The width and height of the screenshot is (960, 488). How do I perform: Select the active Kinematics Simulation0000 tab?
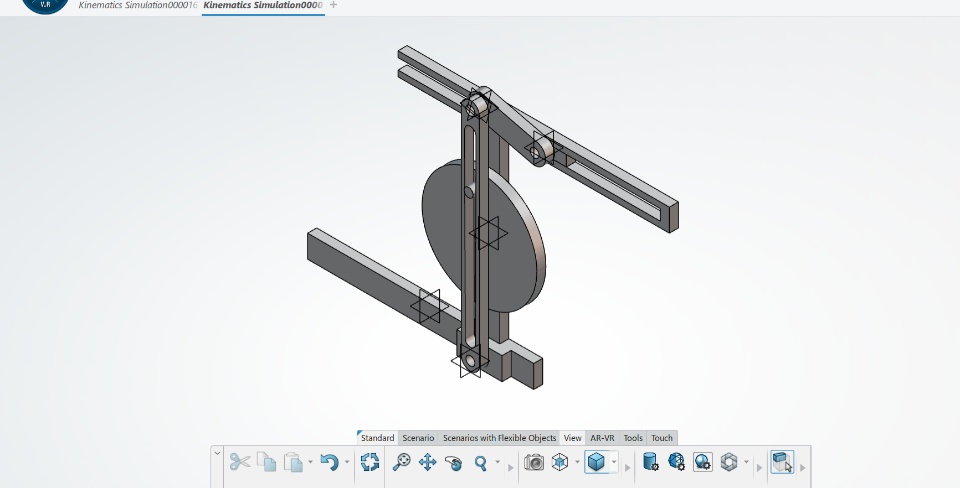click(x=263, y=6)
